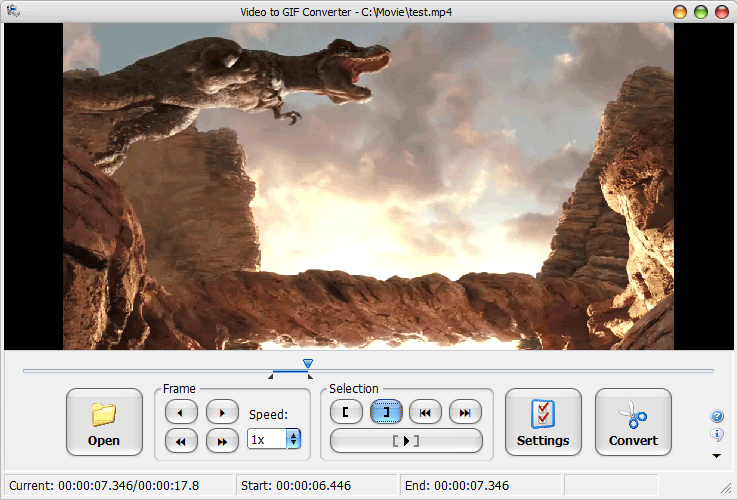Jump to selection end
The image size is (737, 500).
tap(465, 411)
